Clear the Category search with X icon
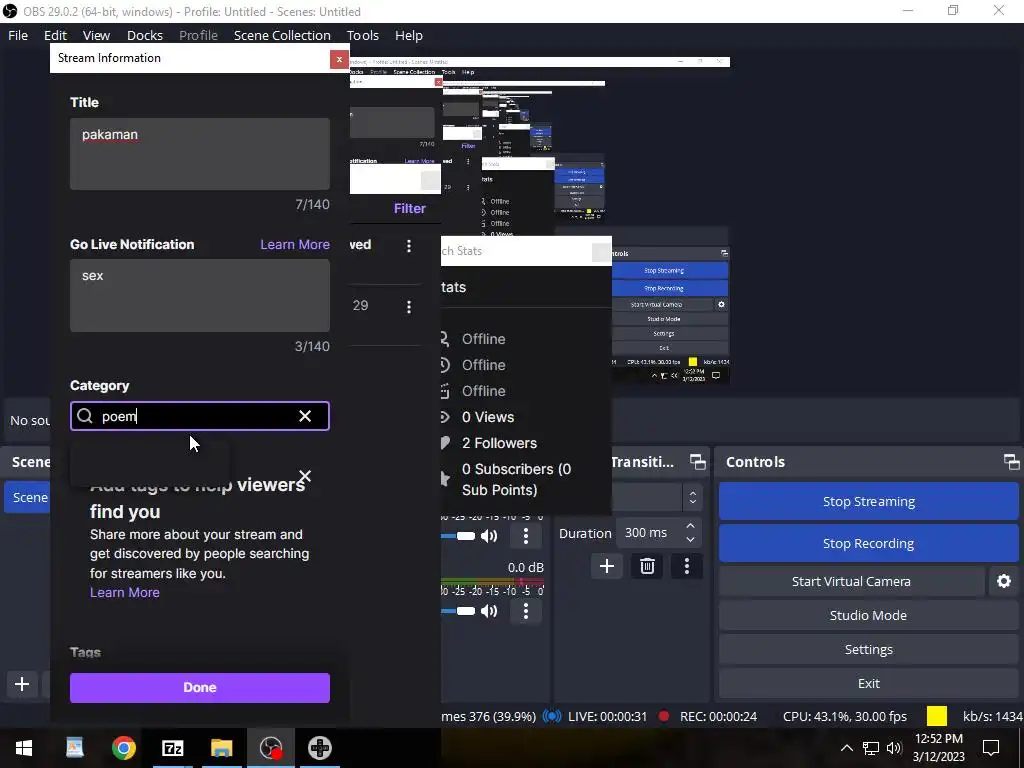The height and width of the screenshot is (768, 1024). click(305, 416)
